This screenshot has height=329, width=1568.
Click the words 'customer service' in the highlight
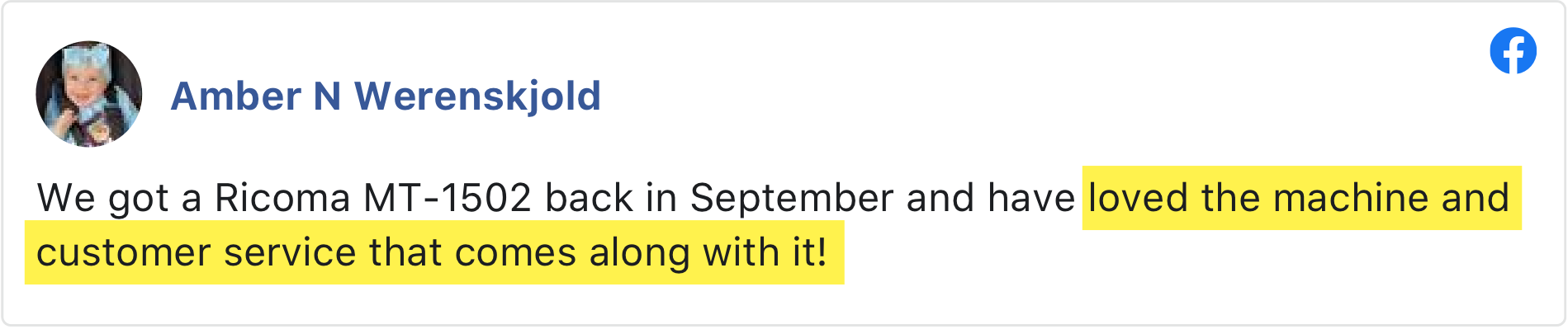click(197, 252)
